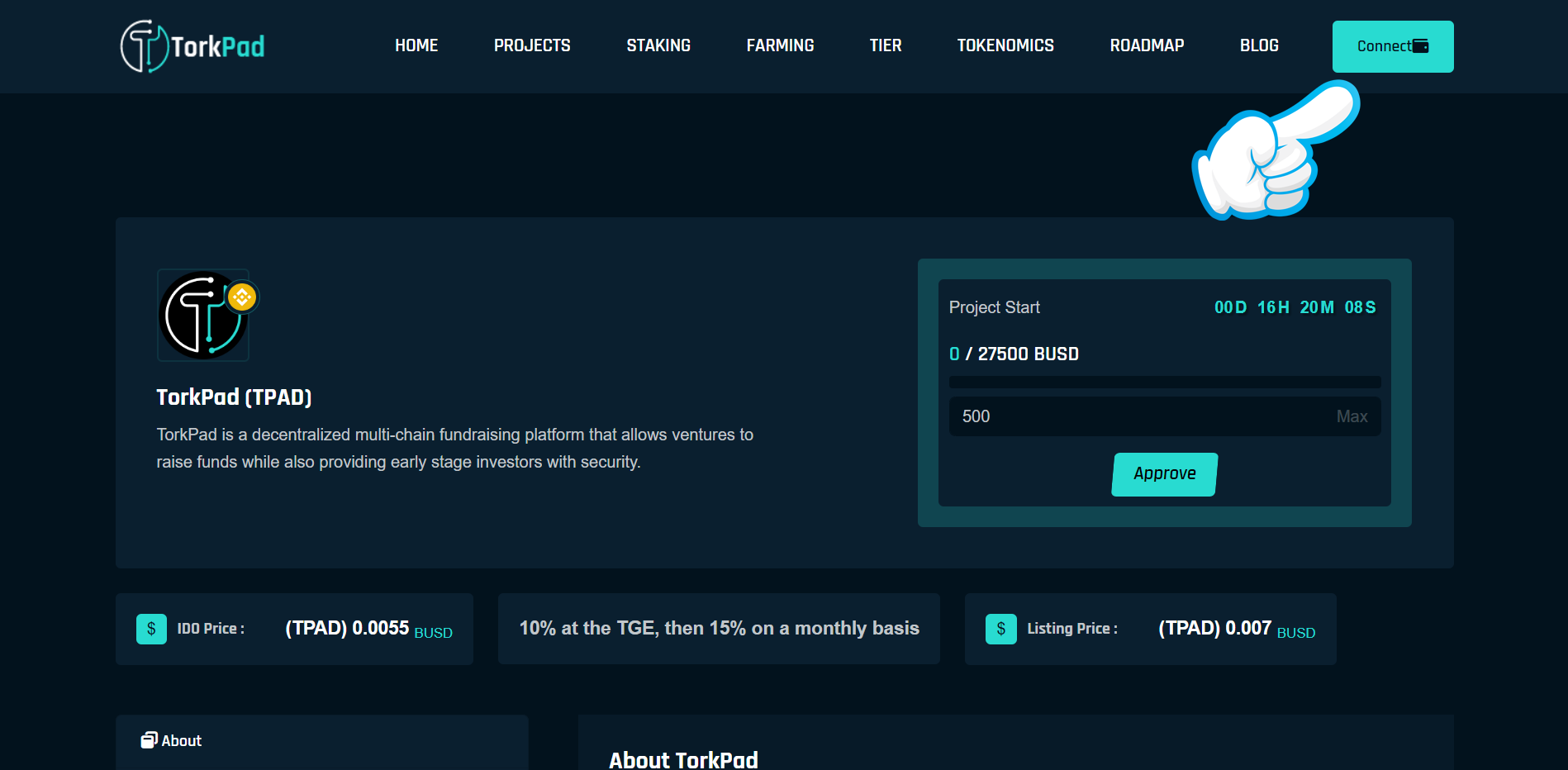The image size is (1568, 770).
Task: Click Max to fill maximum amount
Action: [1352, 416]
